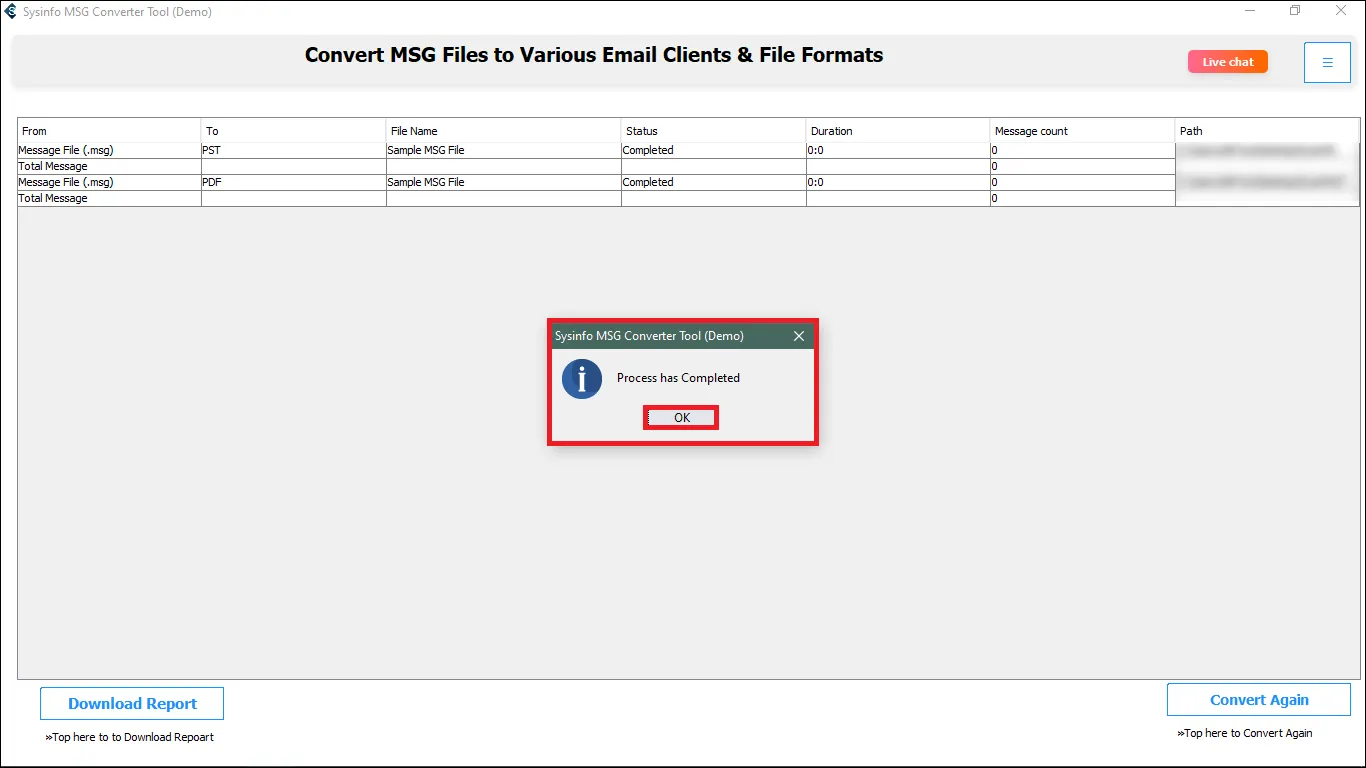Click the Convert Again button
Screen dimensions: 1366x768
1259,700
